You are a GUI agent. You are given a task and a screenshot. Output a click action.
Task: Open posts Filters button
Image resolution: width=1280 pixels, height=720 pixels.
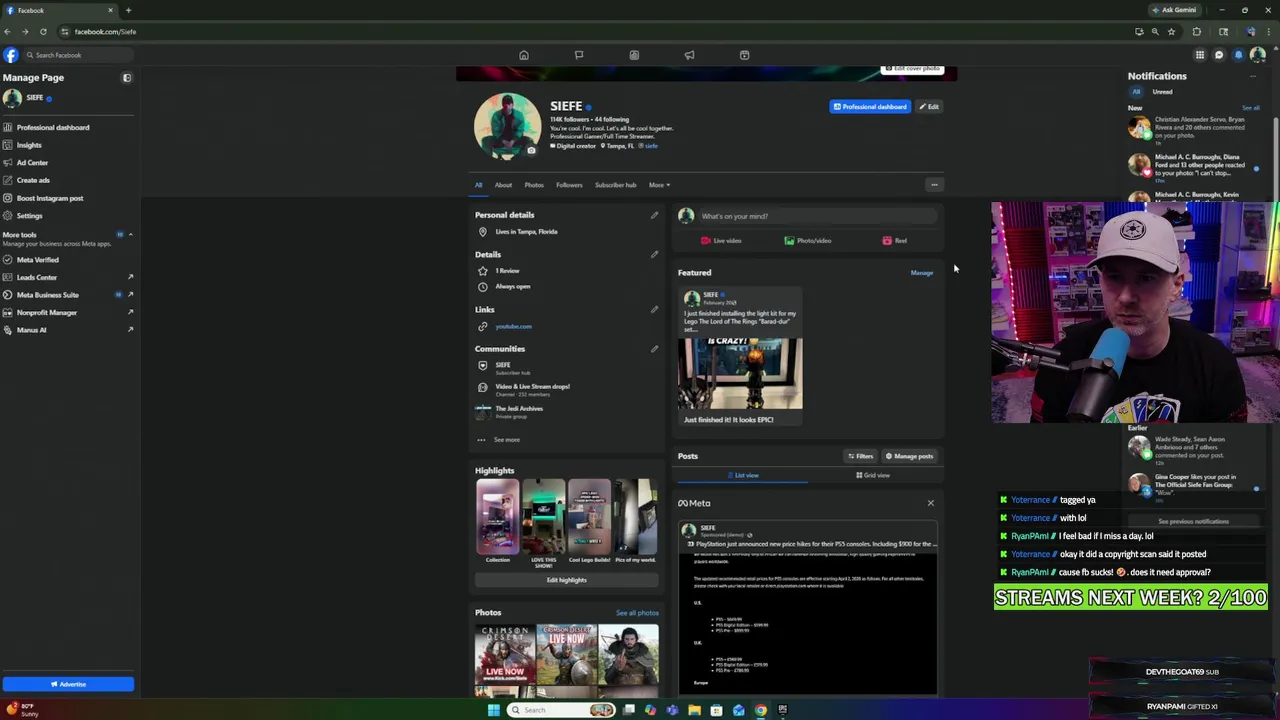[x=860, y=456]
